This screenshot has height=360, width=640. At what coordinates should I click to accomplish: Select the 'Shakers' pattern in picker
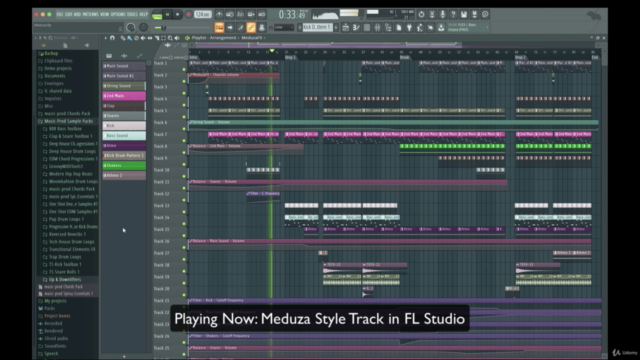124,165
